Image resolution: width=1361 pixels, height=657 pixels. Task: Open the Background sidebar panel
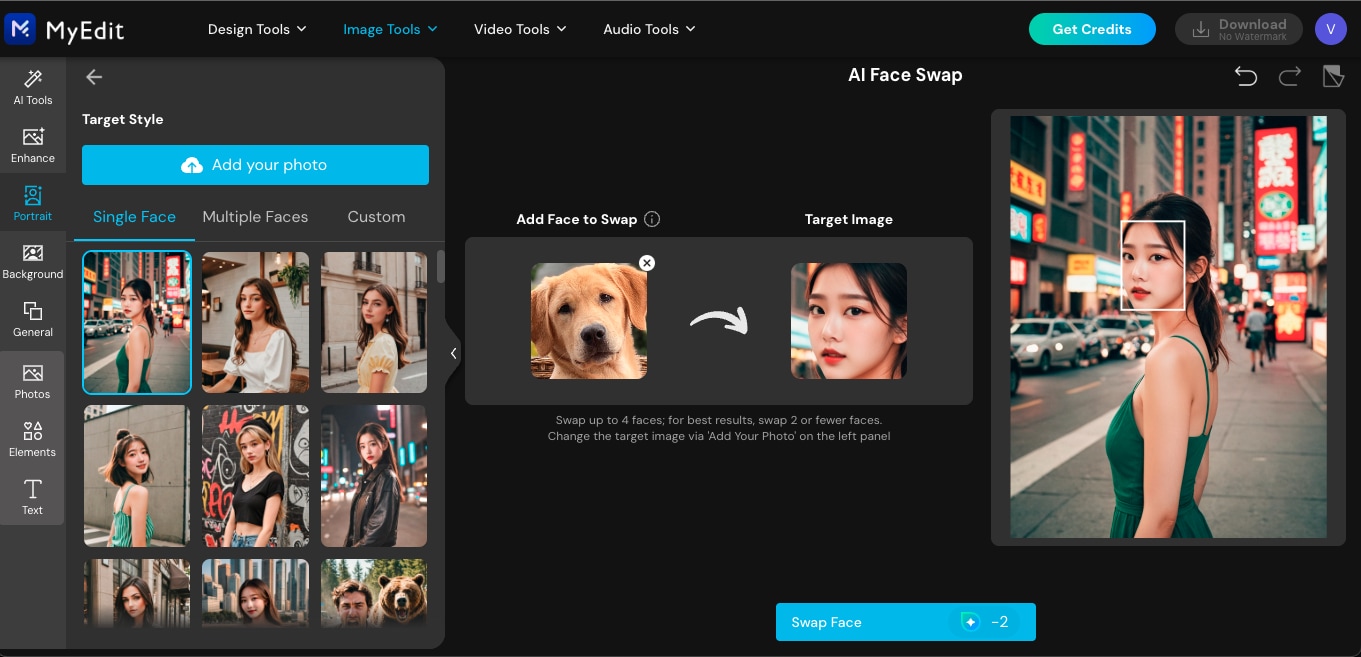tap(32, 261)
